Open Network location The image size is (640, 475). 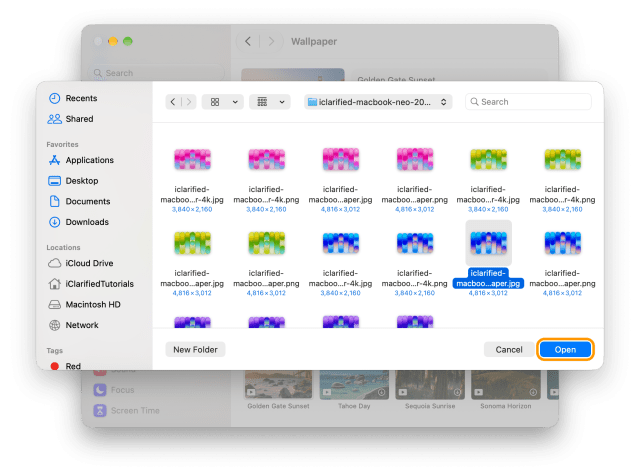73,325
